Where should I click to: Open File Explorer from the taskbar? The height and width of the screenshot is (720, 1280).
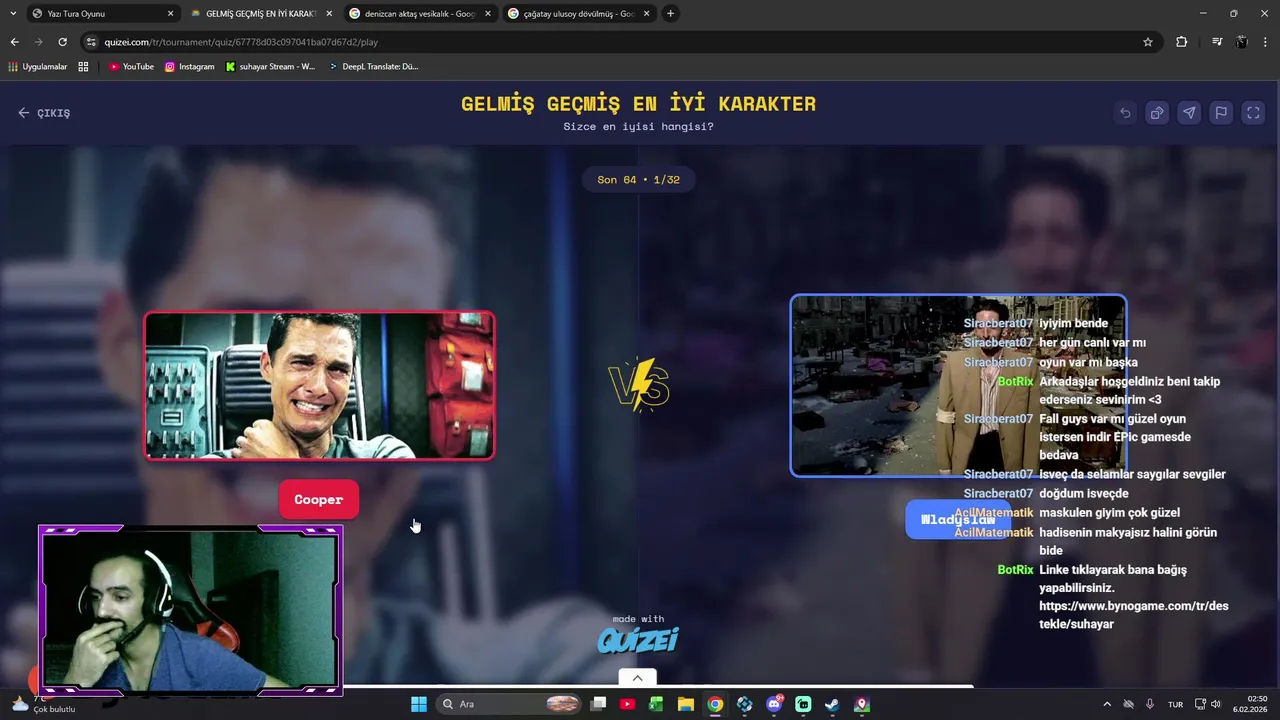coord(686,704)
